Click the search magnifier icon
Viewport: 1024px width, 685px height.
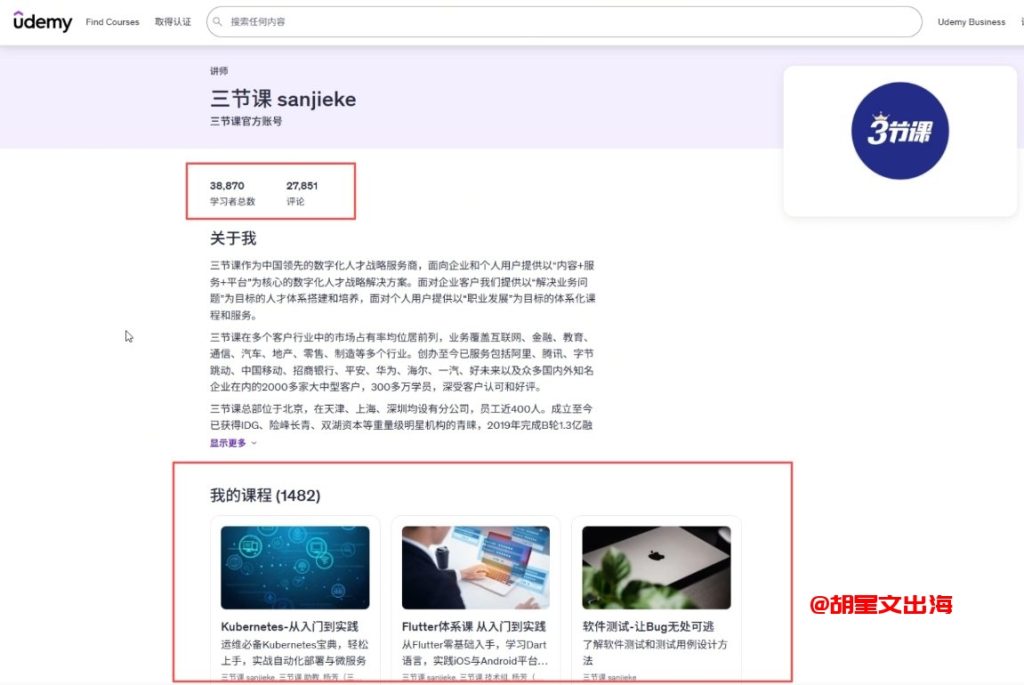coord(217,22)
